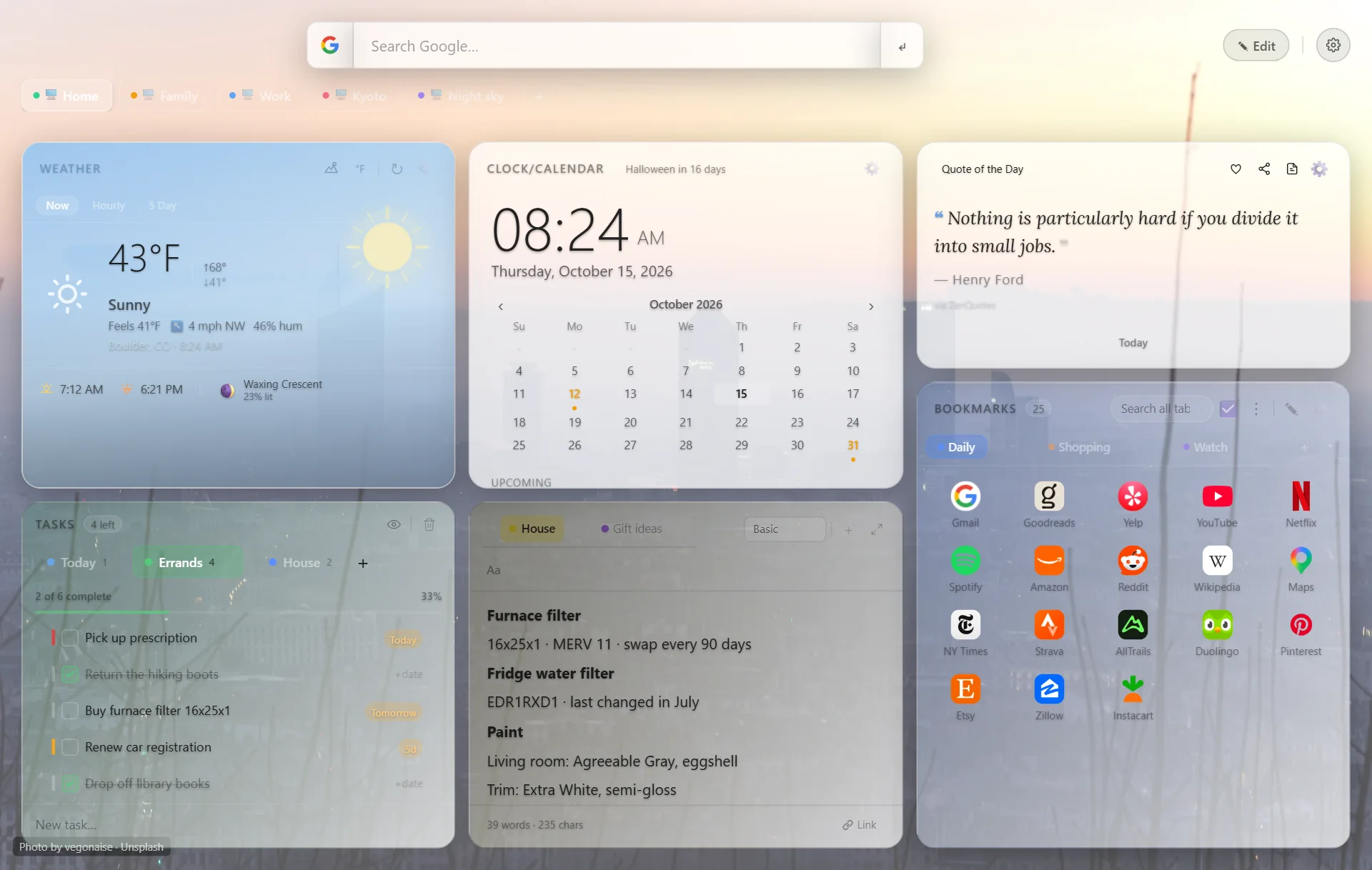1372x870 pixels.
Task: Check off Buy furnace filter 16x25x1
Action: [70, 711]
